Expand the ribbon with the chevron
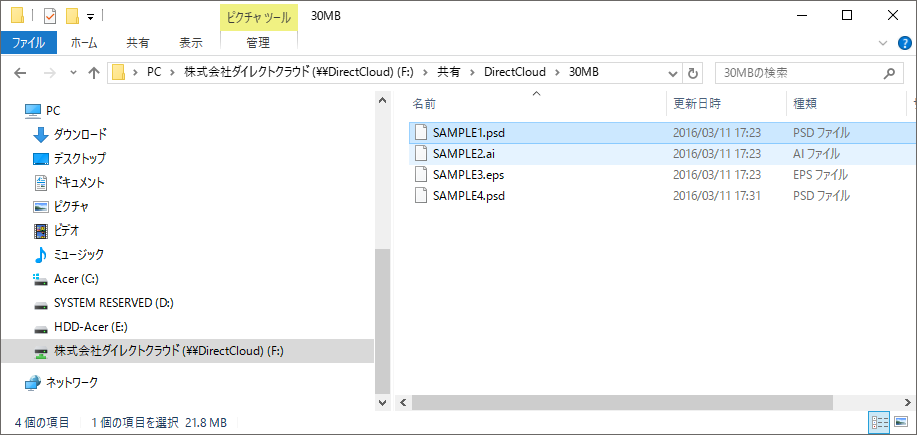 [x=882, y=43]
